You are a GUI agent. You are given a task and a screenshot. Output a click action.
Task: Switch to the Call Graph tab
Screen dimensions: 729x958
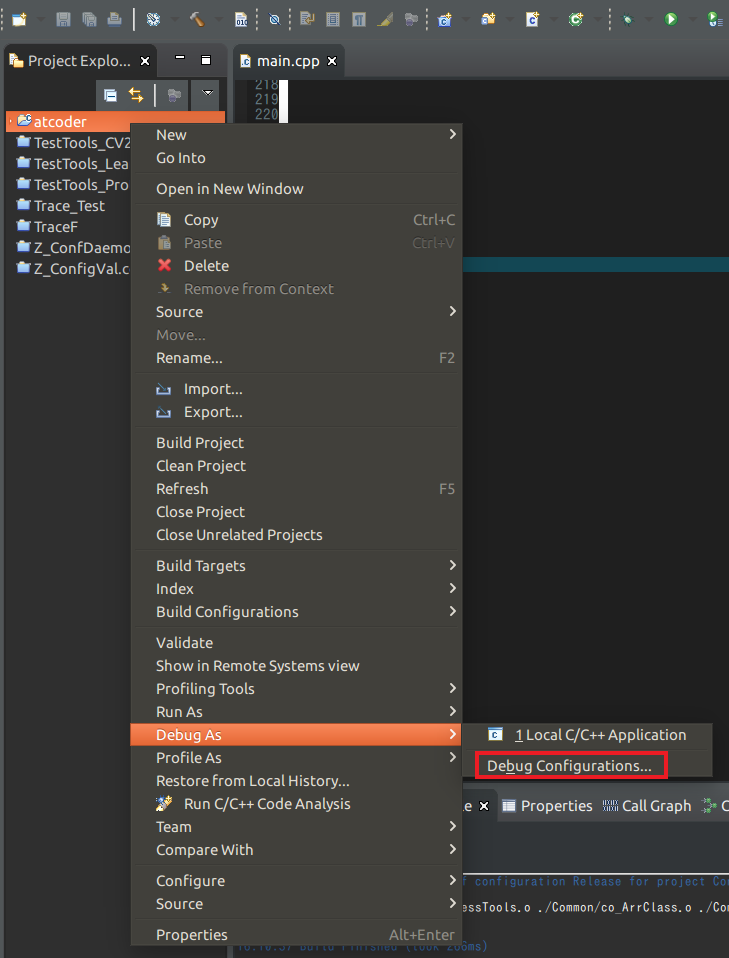pos(657,805)
